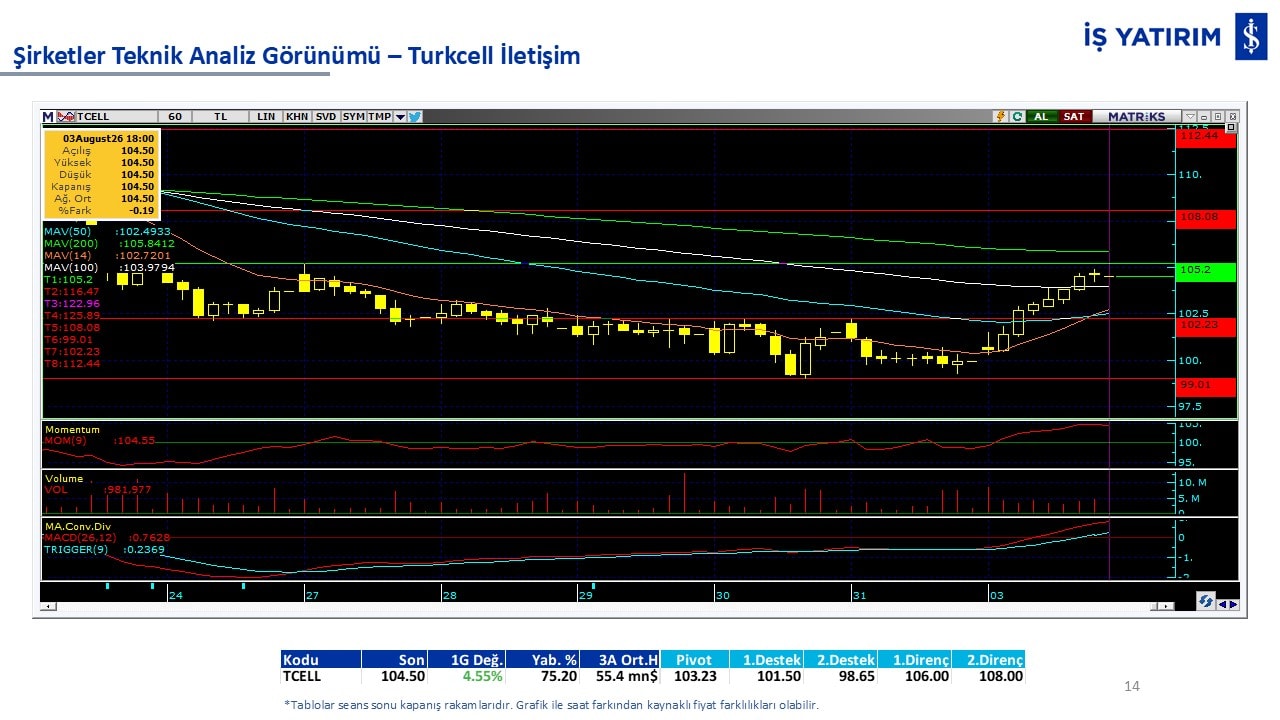This screenshot has height=720, width=1280.
Task: Click the AL buy button
Action: (x=1041, y=116)
